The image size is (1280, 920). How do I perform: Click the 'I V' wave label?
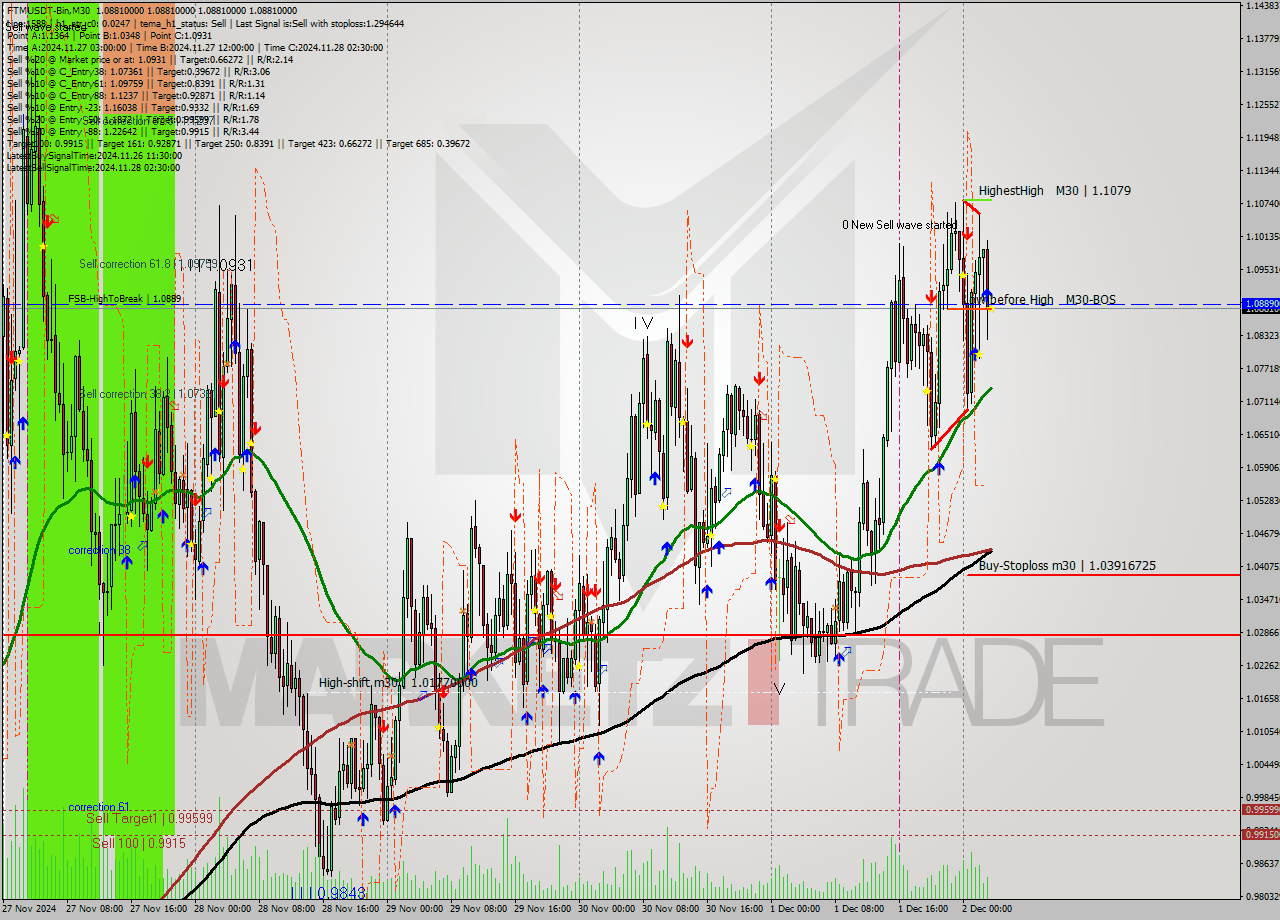pyautogui.click(x=643, y=322)
